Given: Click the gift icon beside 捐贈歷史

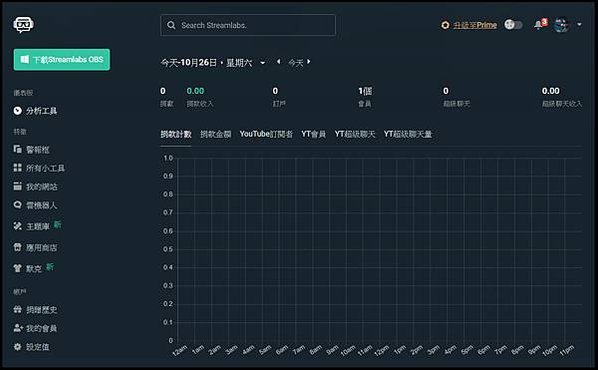Looking at the screenshot, I should pos(18,309).
